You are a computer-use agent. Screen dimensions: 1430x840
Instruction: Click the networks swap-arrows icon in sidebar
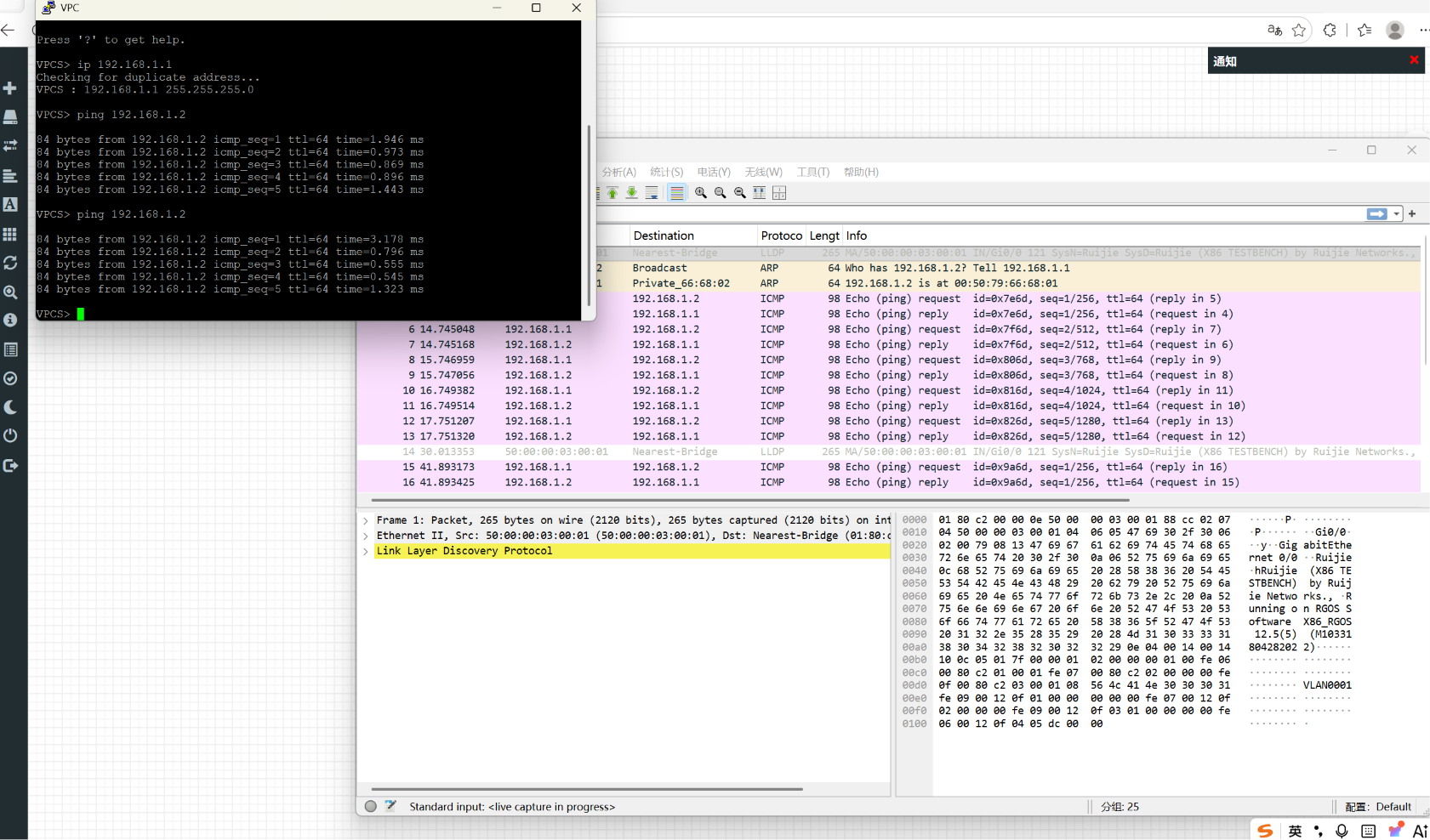click(10, 146)
